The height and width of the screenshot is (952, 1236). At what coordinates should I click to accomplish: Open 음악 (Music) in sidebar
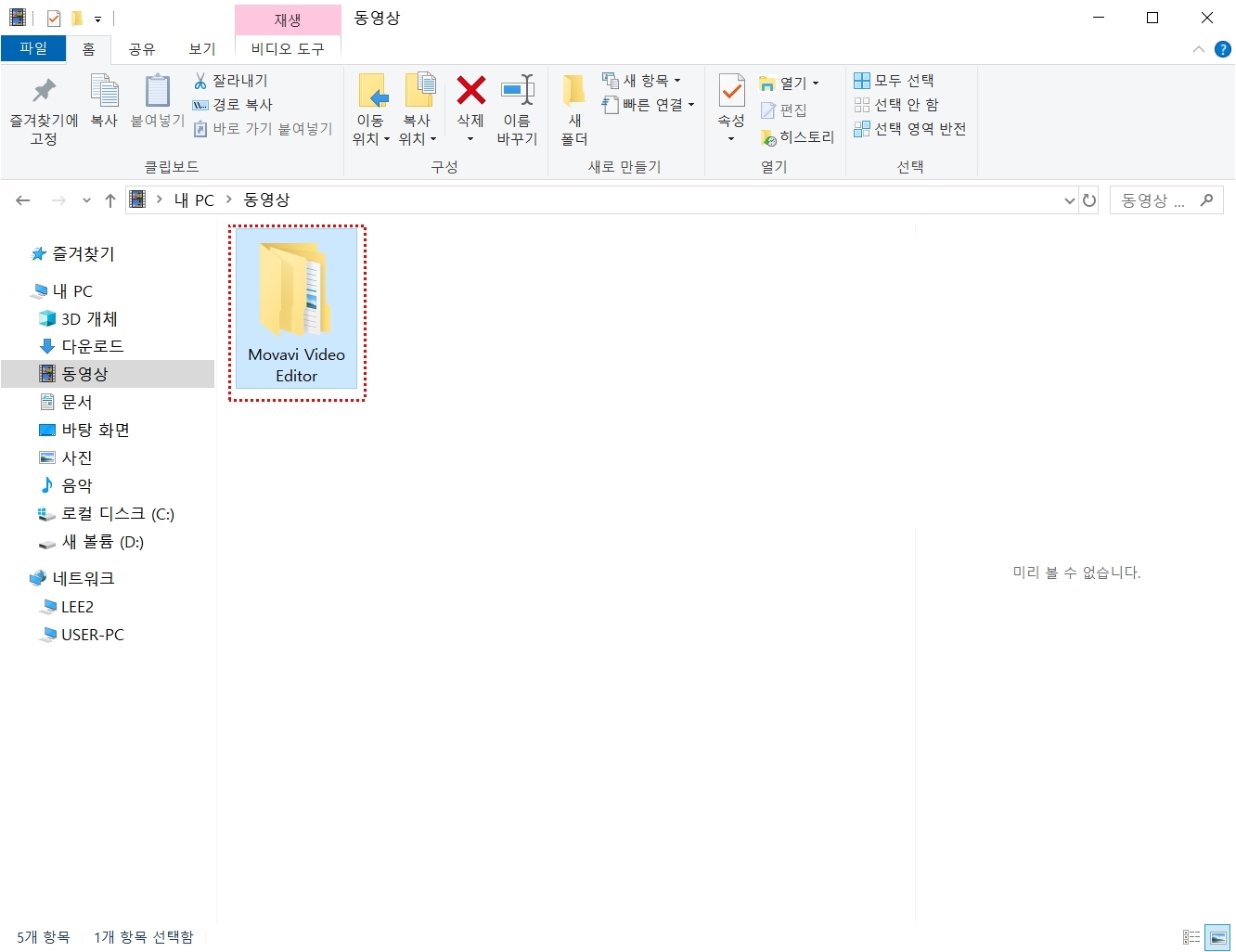coord(66,485)
